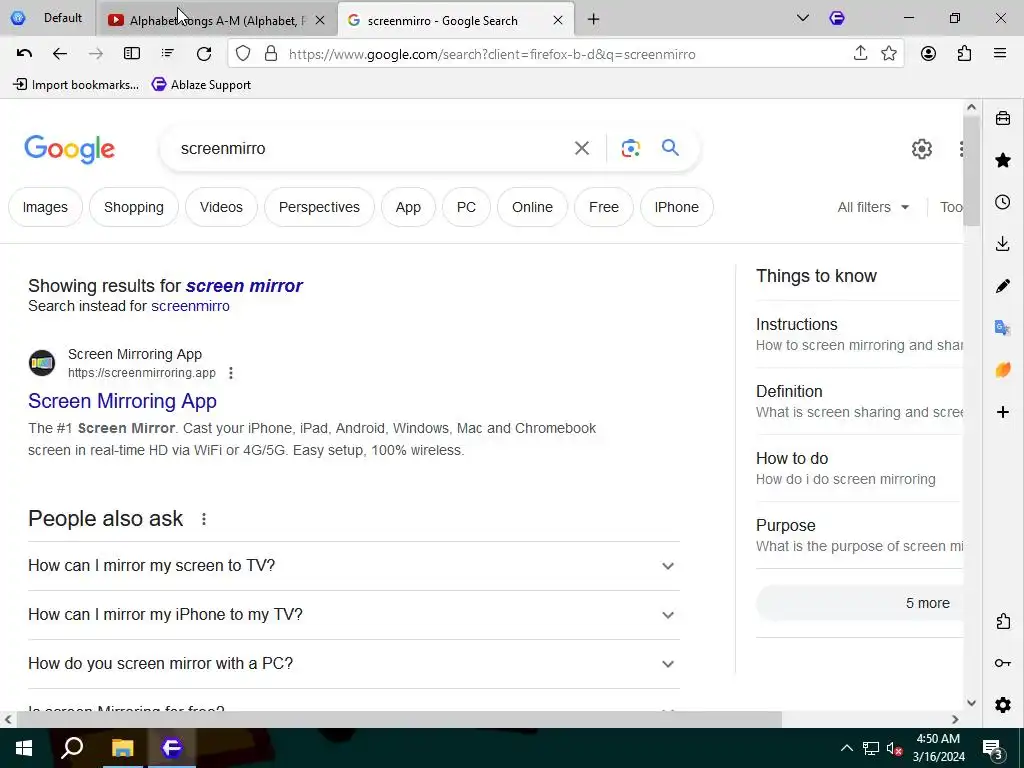Open Google quick settings gear

point(921,149)
